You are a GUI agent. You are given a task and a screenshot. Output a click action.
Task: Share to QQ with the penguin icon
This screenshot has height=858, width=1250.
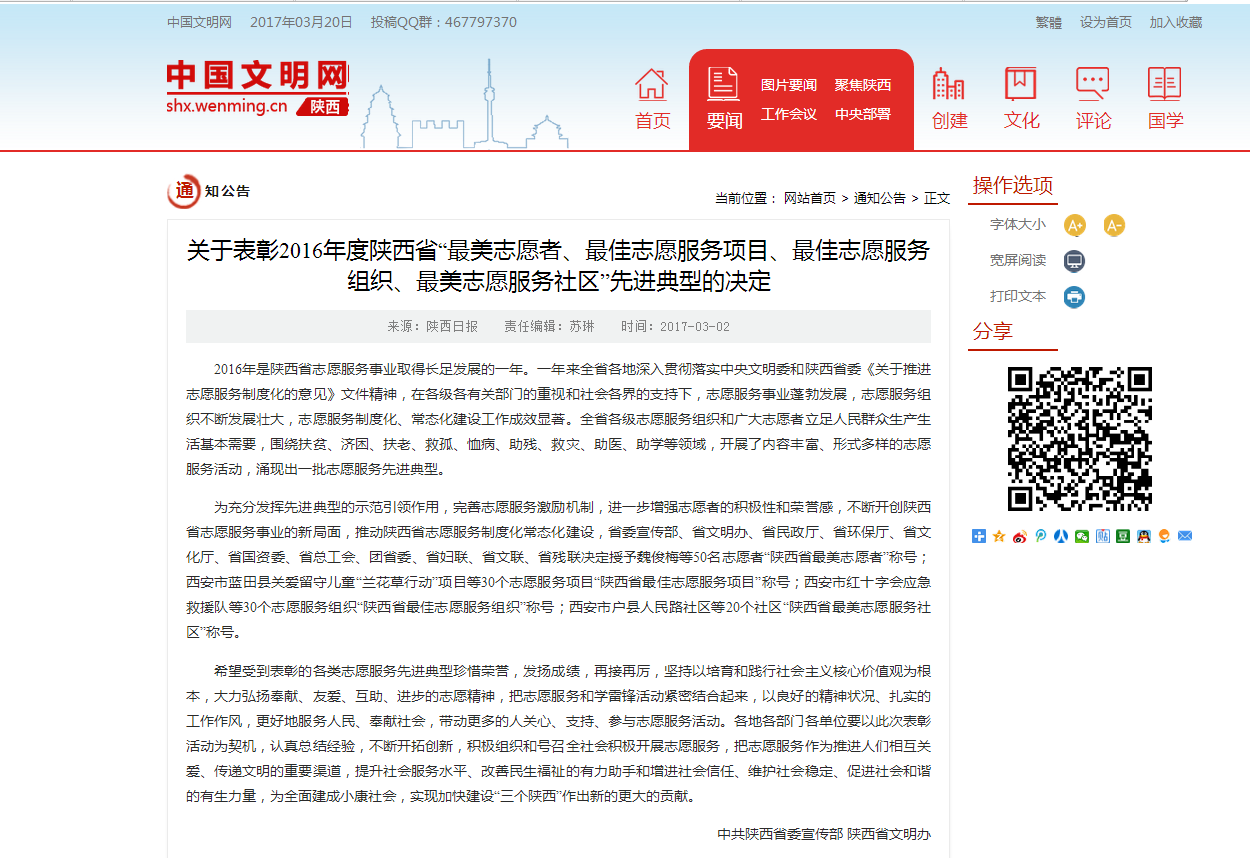point(1143,536)
